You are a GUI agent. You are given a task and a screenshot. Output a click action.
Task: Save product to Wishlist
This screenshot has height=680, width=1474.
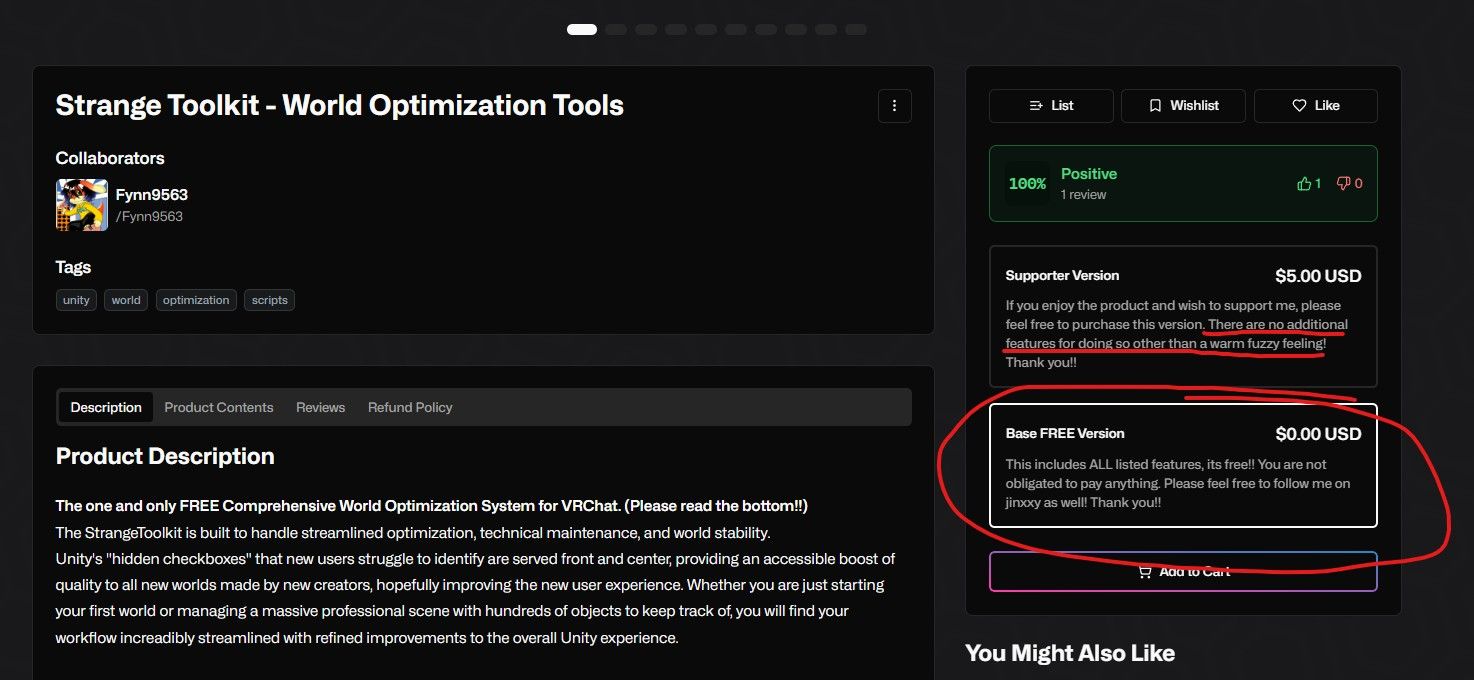tap(1183, 106)
